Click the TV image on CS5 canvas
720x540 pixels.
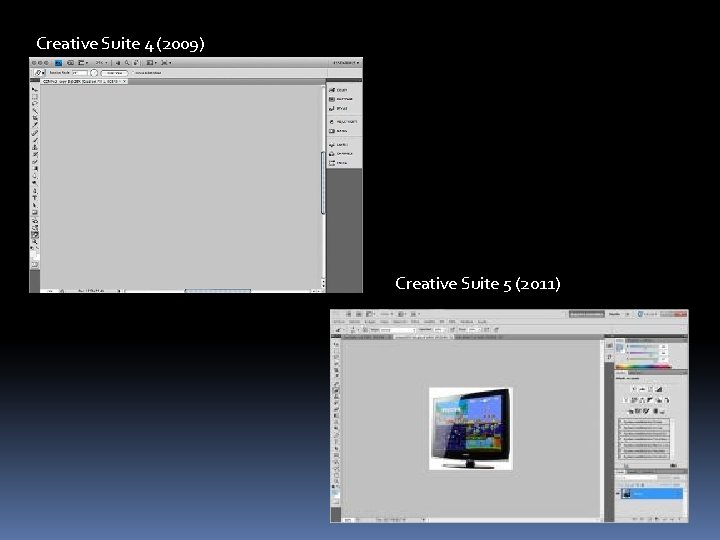(x=471, y=428)
